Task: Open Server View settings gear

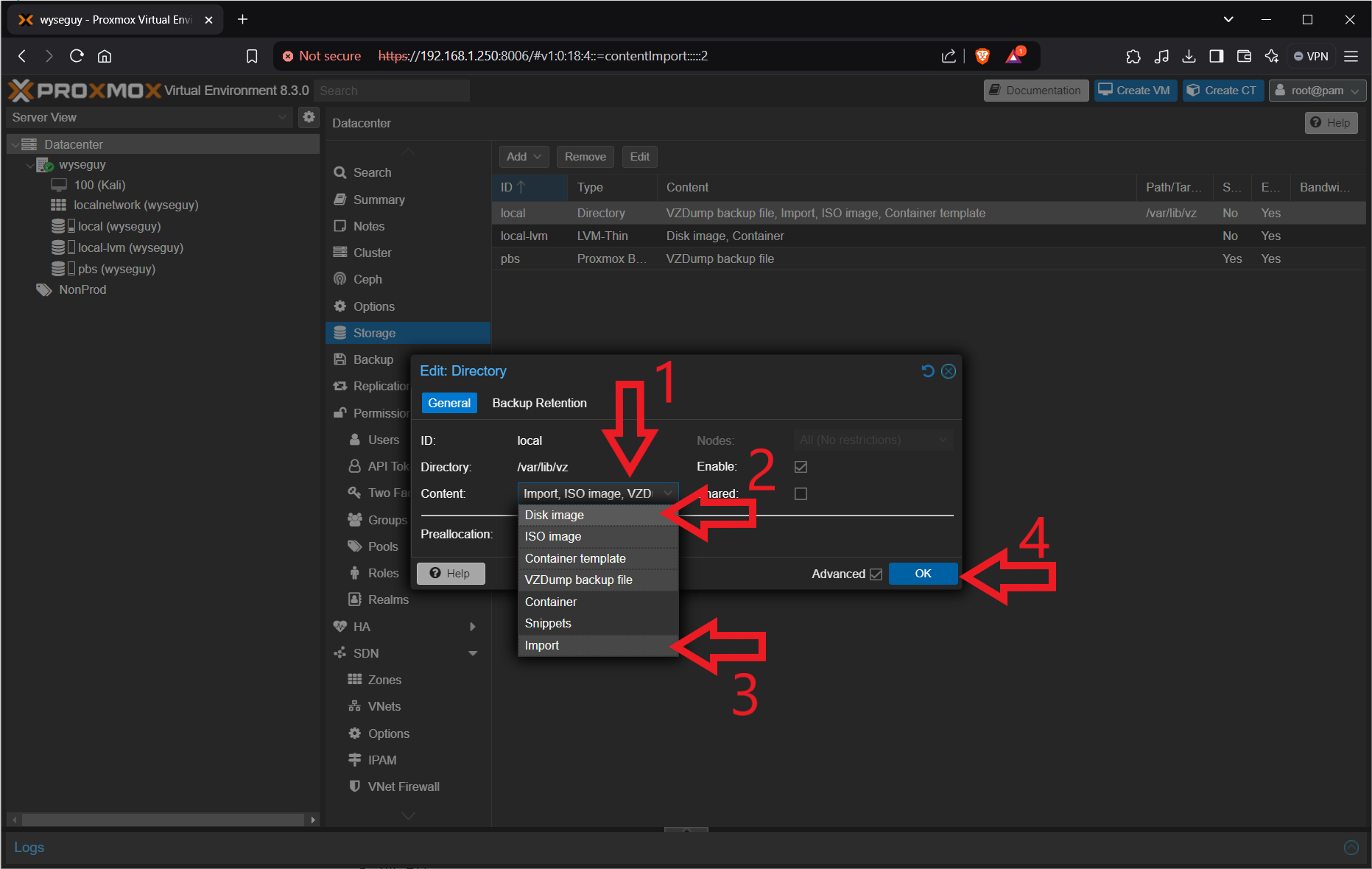Action: coord(309,116)
